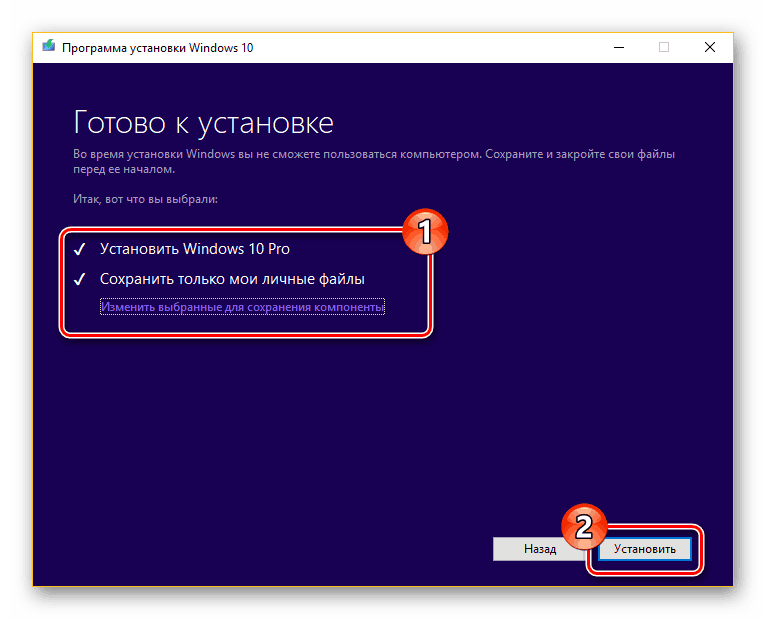
Task: Select the text Сохранить только мои личные файлы
Action: [x=232, y=279]
